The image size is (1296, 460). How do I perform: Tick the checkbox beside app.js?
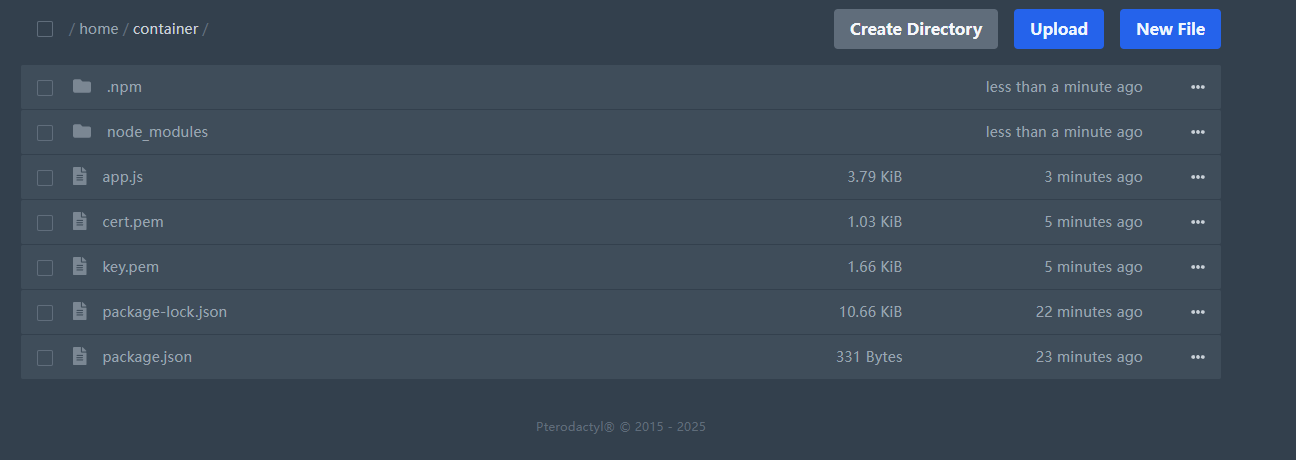tap(45, 178)
